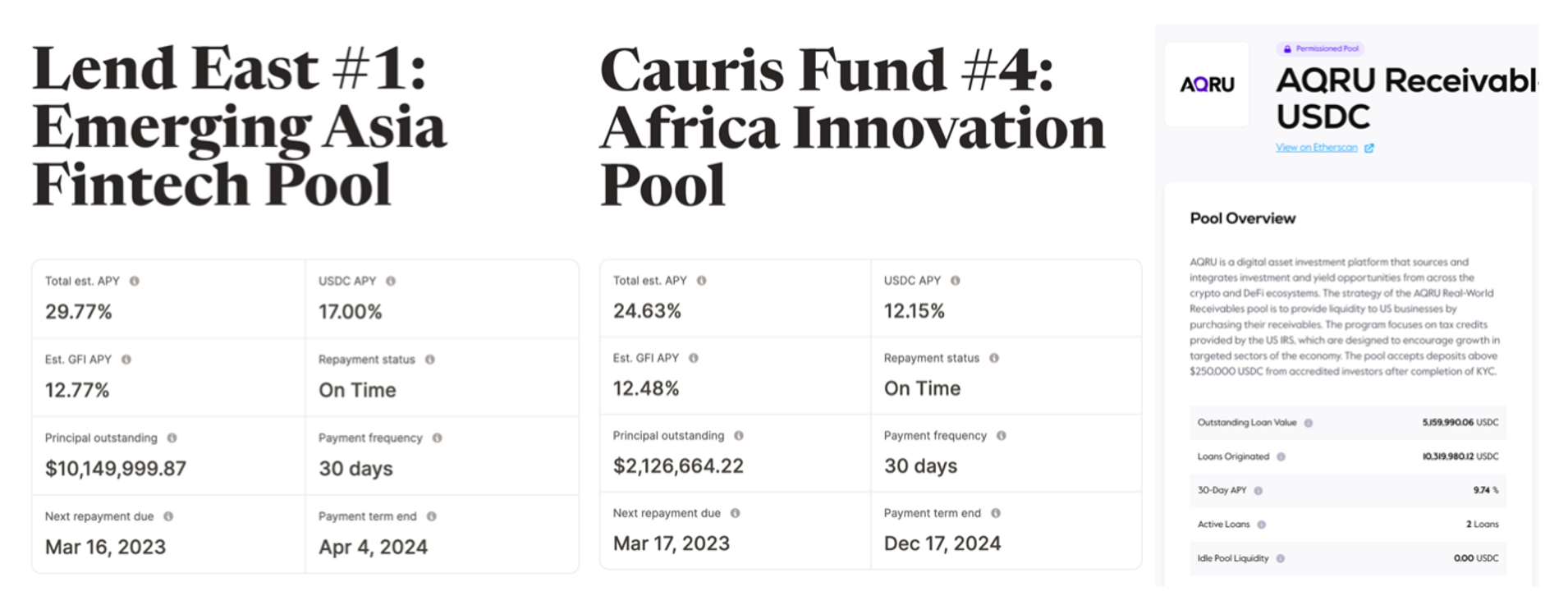Click the Permissioned Pool badge

point(1321,48)
